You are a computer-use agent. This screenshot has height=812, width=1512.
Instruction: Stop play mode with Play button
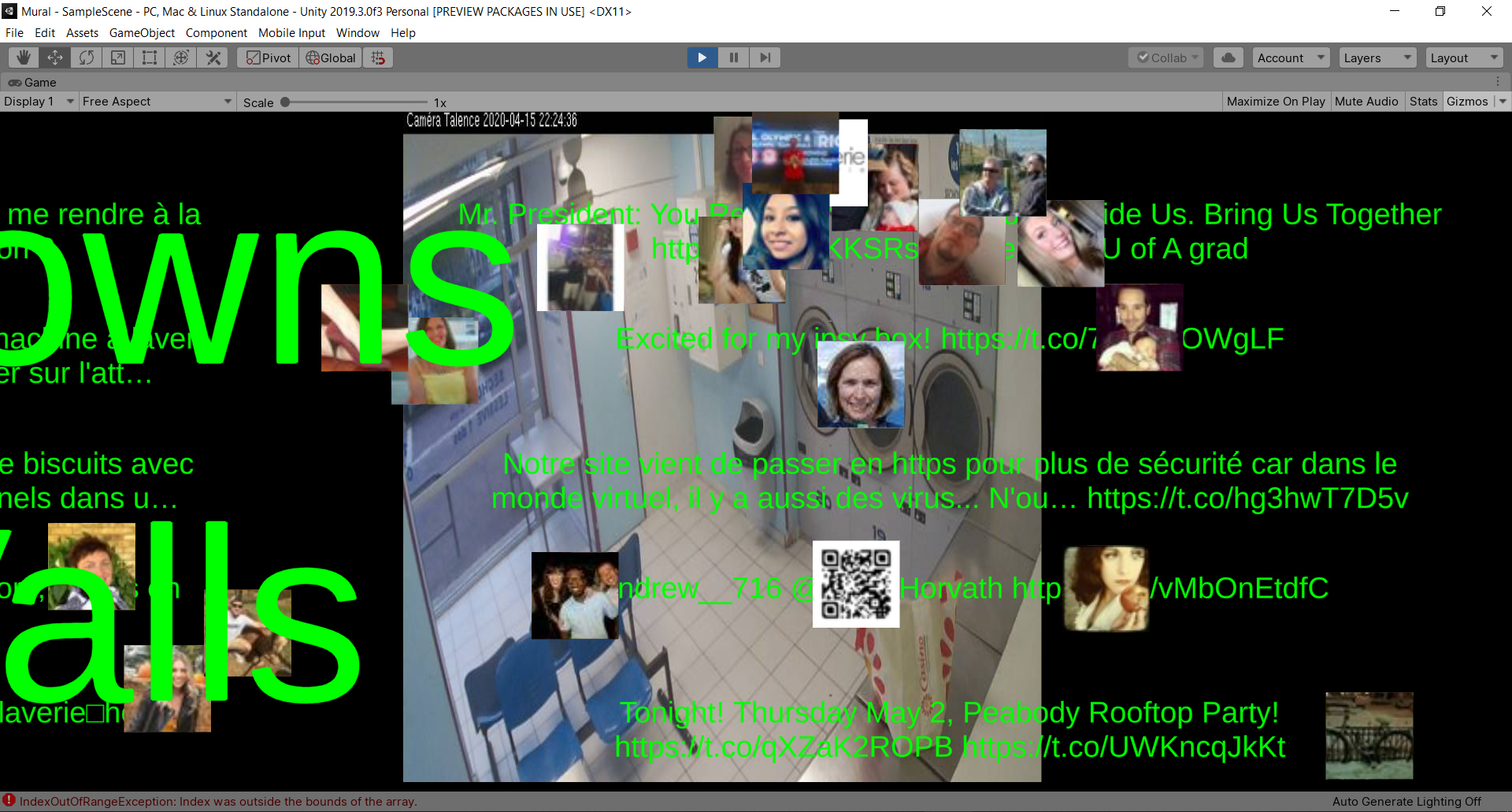click(702, 57)
